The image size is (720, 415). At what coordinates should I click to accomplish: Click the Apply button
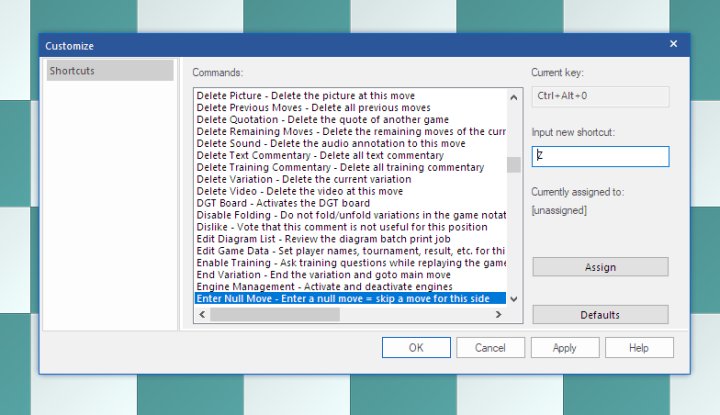coord(565,348)
